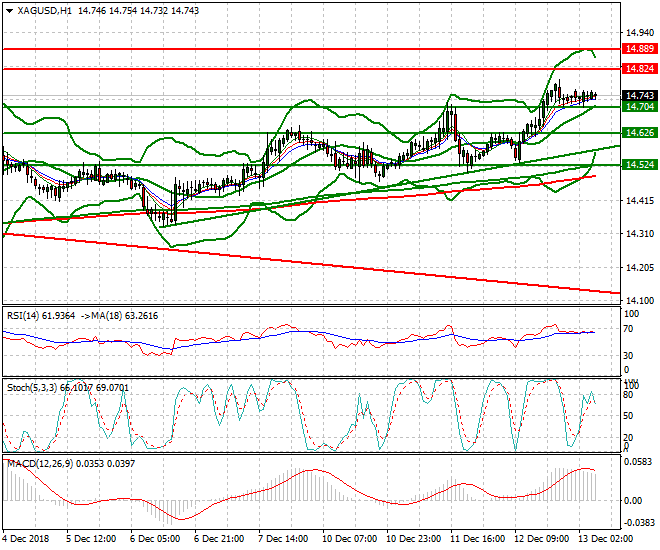Select the RSI 70 level scale value

coord(628,329)
